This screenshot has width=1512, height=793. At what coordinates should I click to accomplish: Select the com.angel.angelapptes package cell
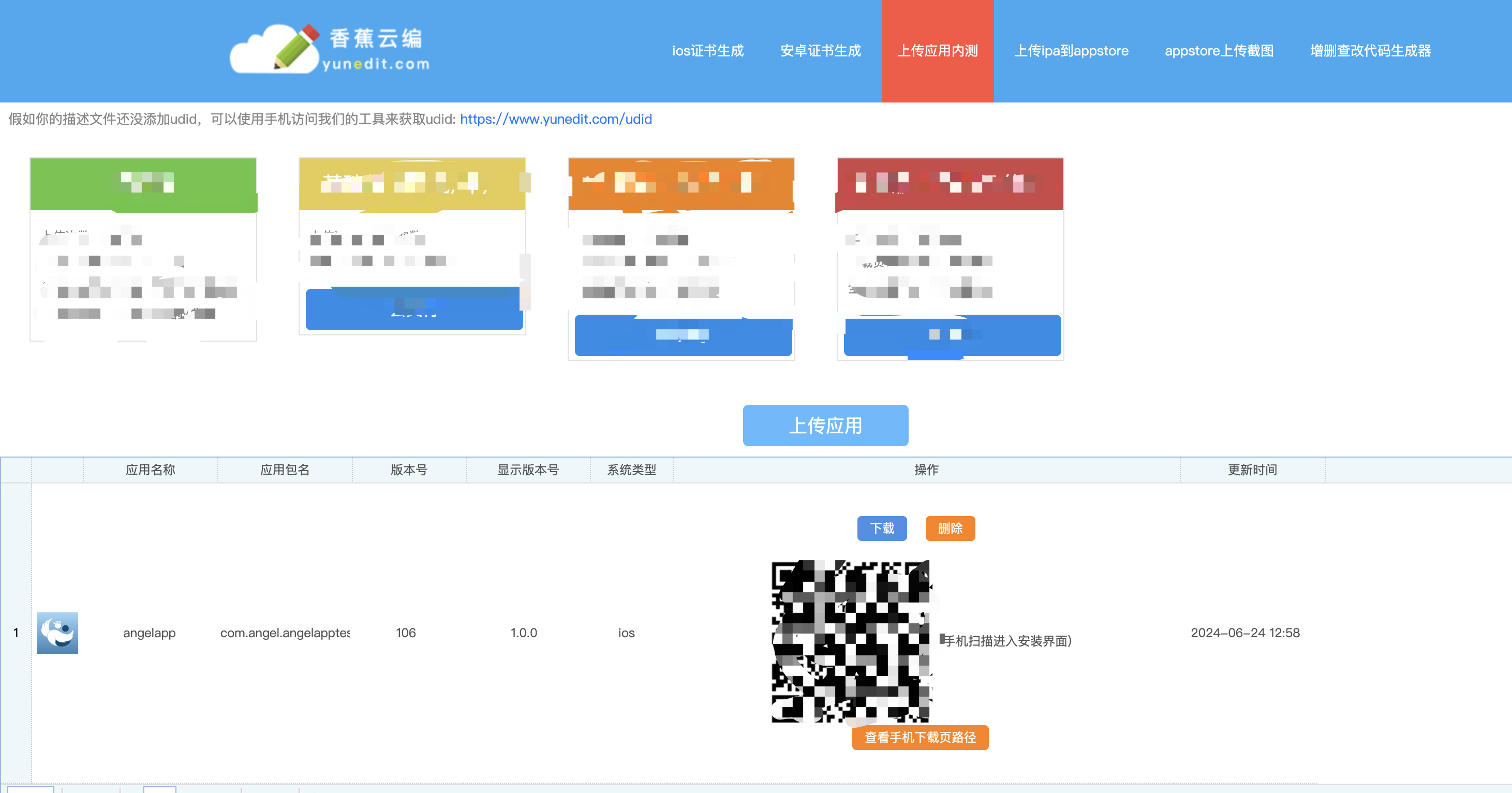285,633
